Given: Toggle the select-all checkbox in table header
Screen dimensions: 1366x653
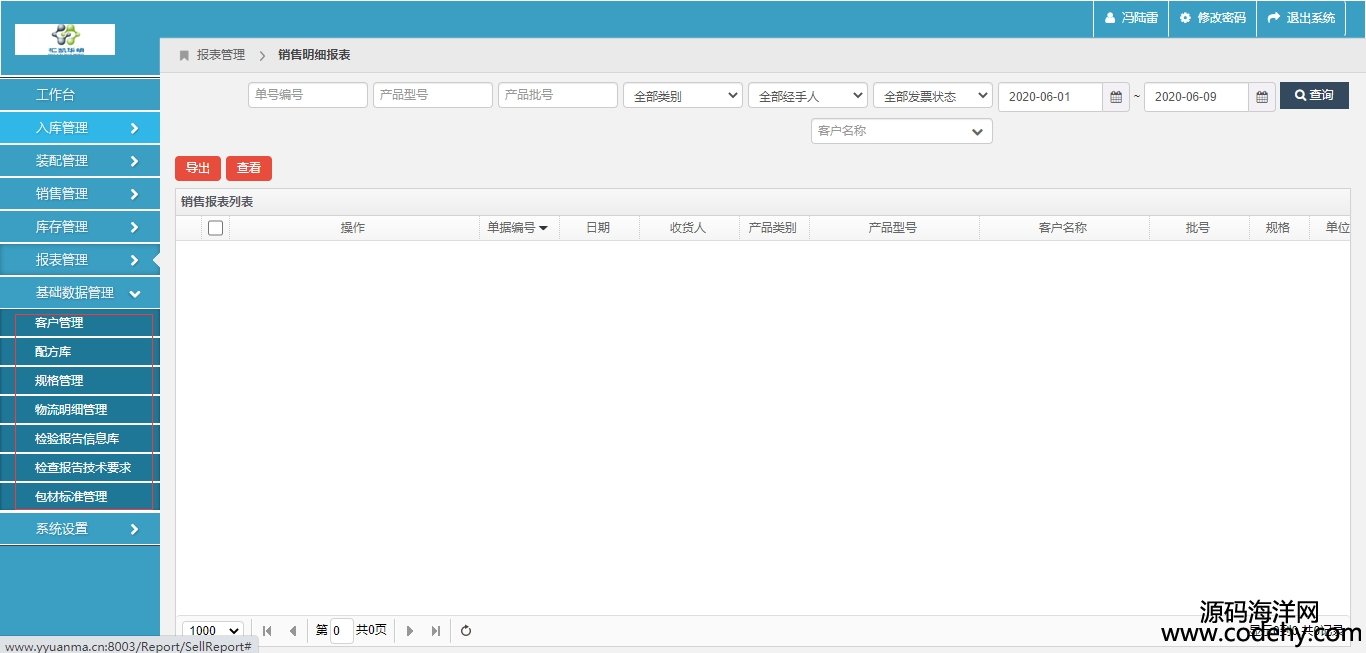Looking at the screenshot, I should [215, 228].
